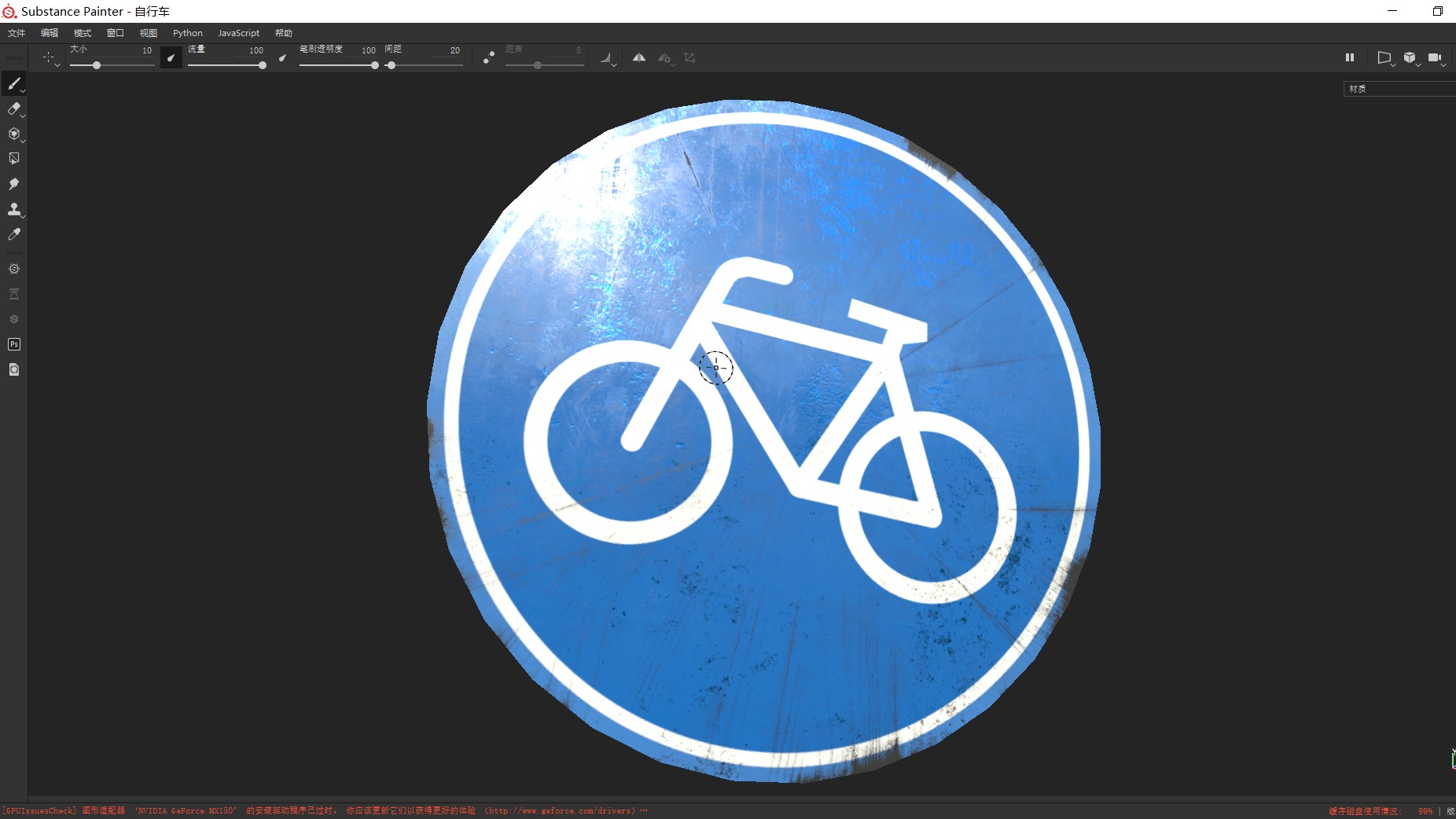
Task: Open the Resource Updater icon
Action: pyautogui.click(x=14, y=369)
